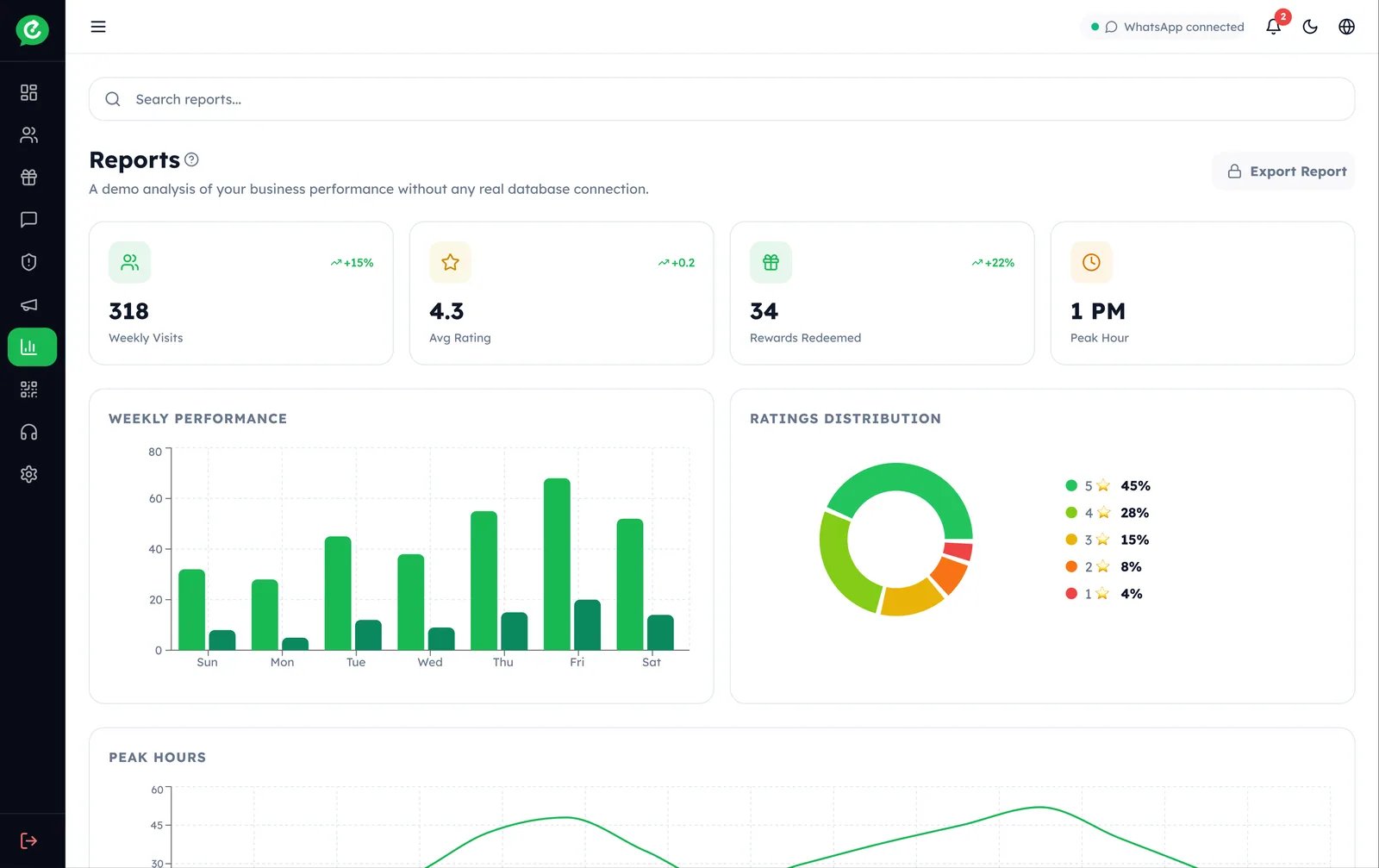Image resolution: width=1379 pixels, height=868 pixels.
Task: Click the help question mark beside Reports
Action: (191, 159)
